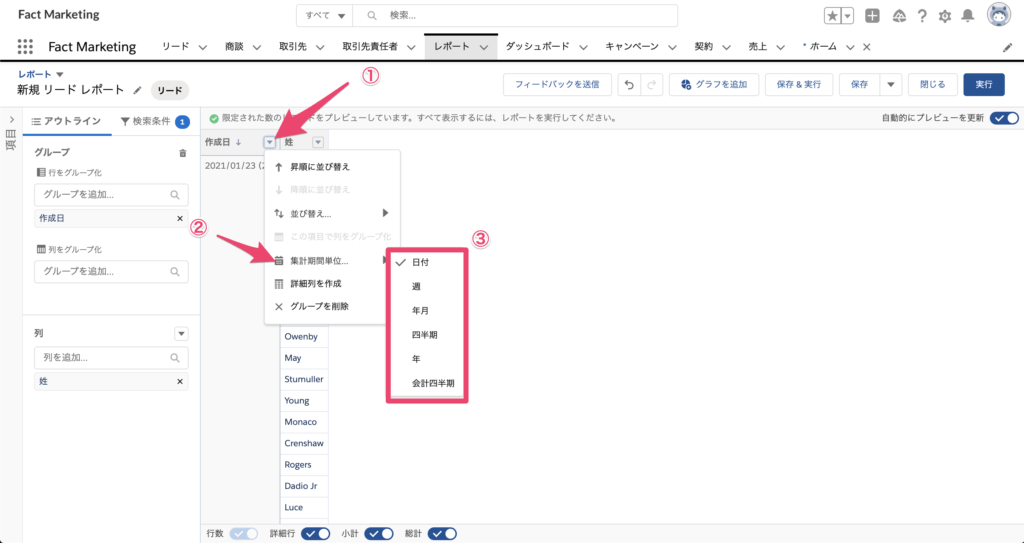Open the 並び替え... submenu
This screenshot has height=543, width=1024.
tap(332, 214)
